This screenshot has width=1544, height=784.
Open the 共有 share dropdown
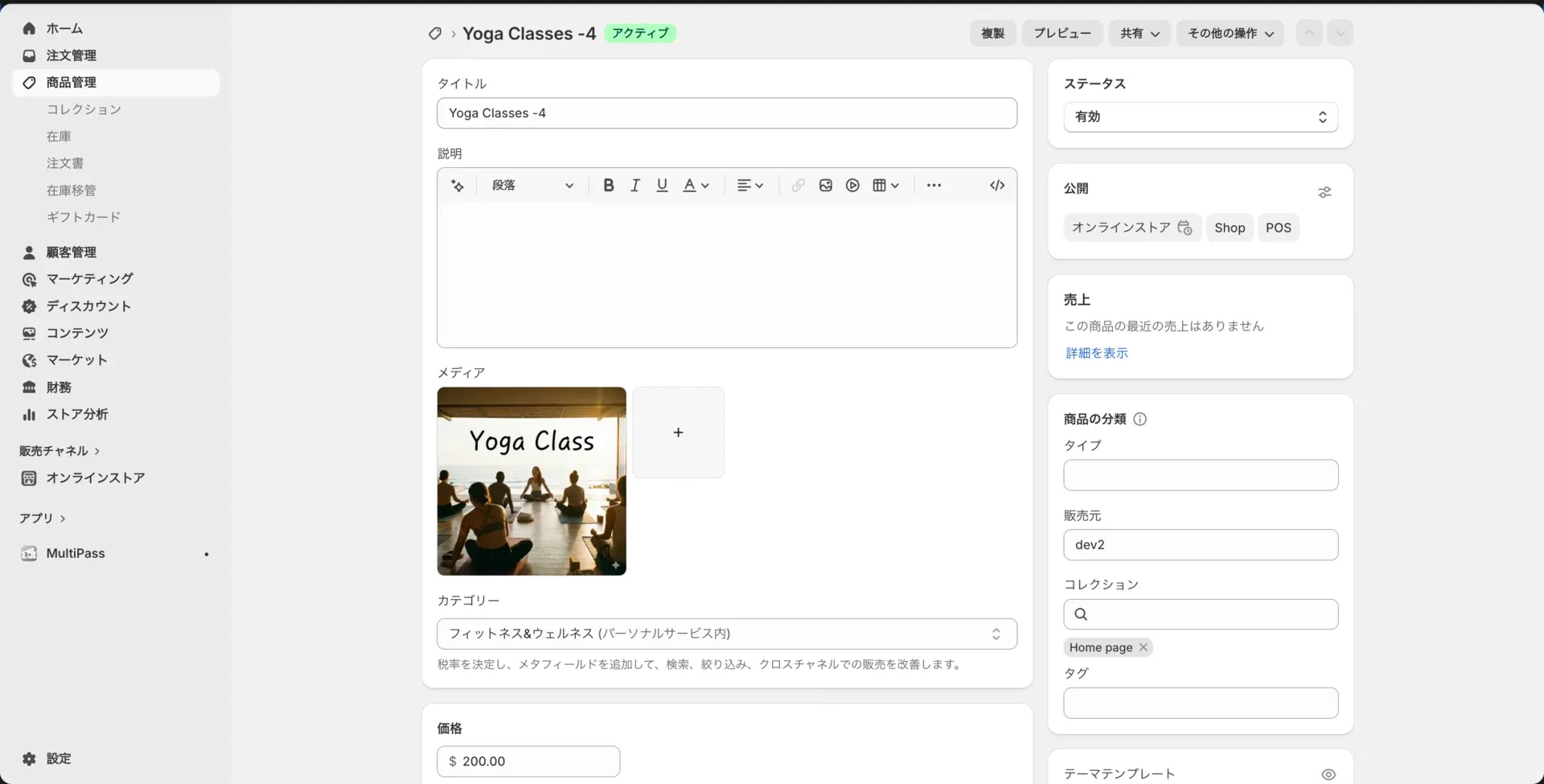1140,33
